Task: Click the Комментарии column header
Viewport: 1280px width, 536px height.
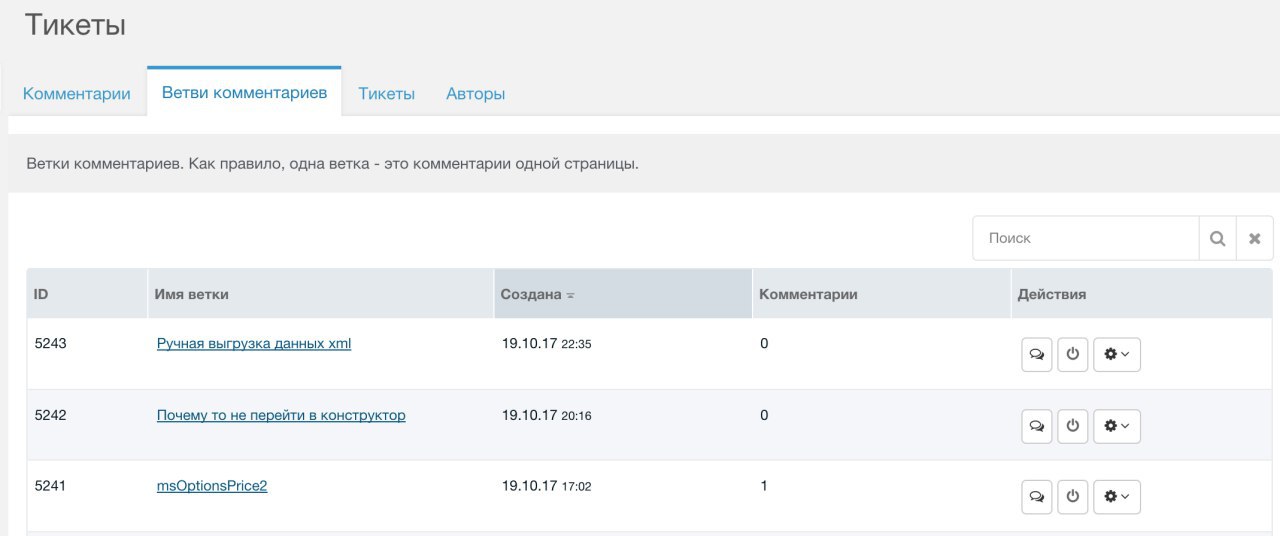Action: click(808, 294)
